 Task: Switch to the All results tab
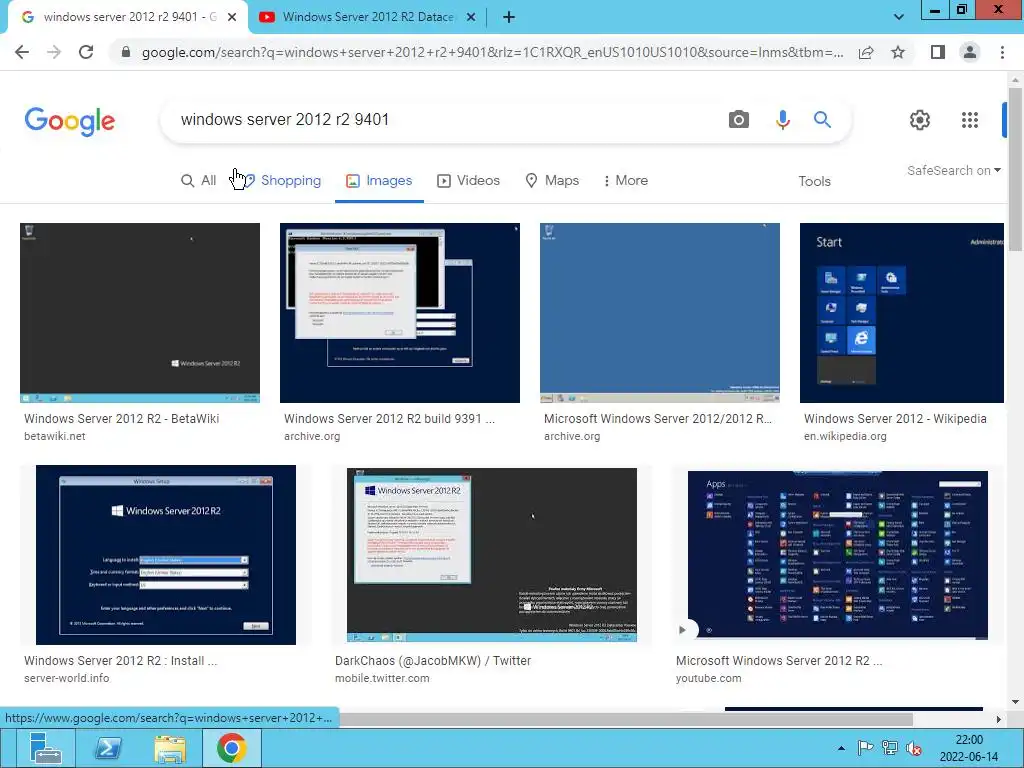tap(199, 180)
